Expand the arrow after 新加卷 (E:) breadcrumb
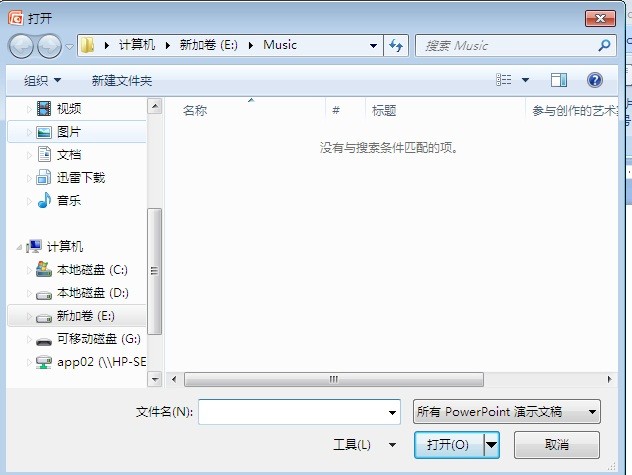 [251, 46]
